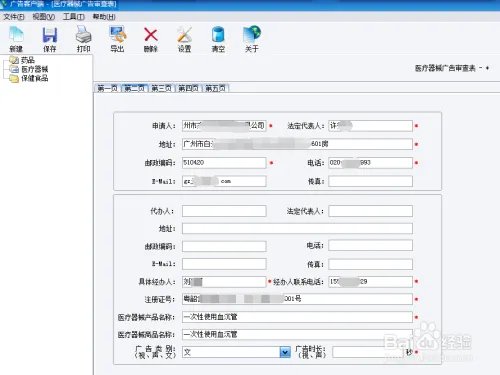This screenshot has width=500, height=375.
Task: Click the agent's empty 法定代表人 field
Action: [x=370, y=211]
